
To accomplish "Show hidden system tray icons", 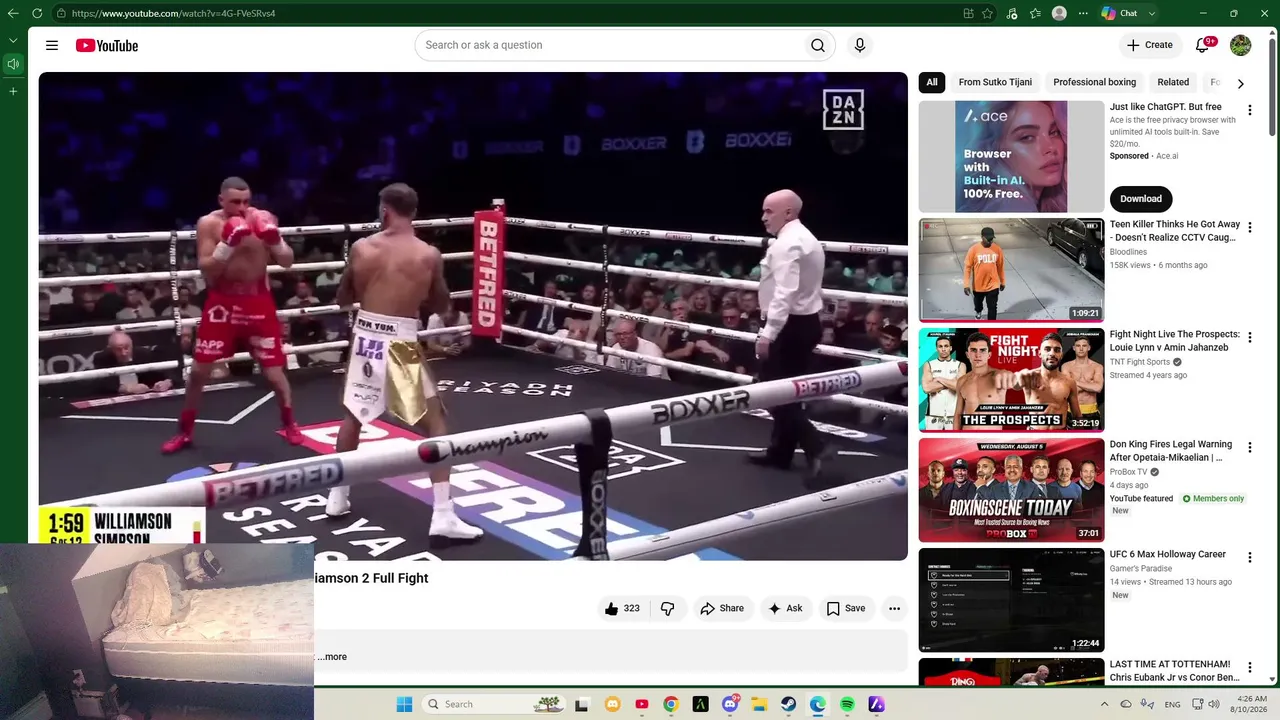I will pos(1107,704).
